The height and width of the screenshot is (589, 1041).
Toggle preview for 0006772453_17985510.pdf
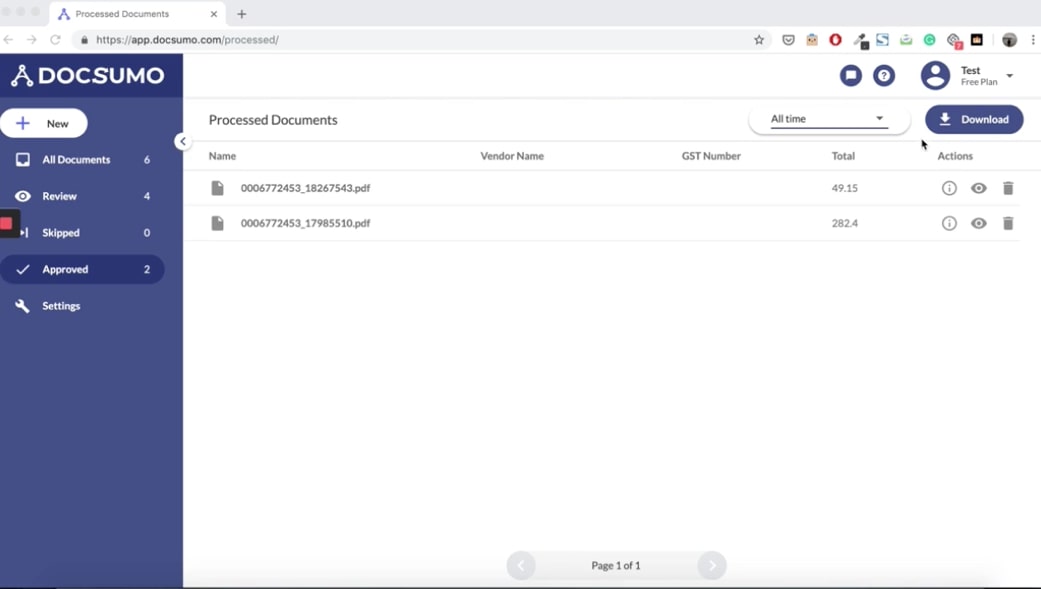[978, 223]
